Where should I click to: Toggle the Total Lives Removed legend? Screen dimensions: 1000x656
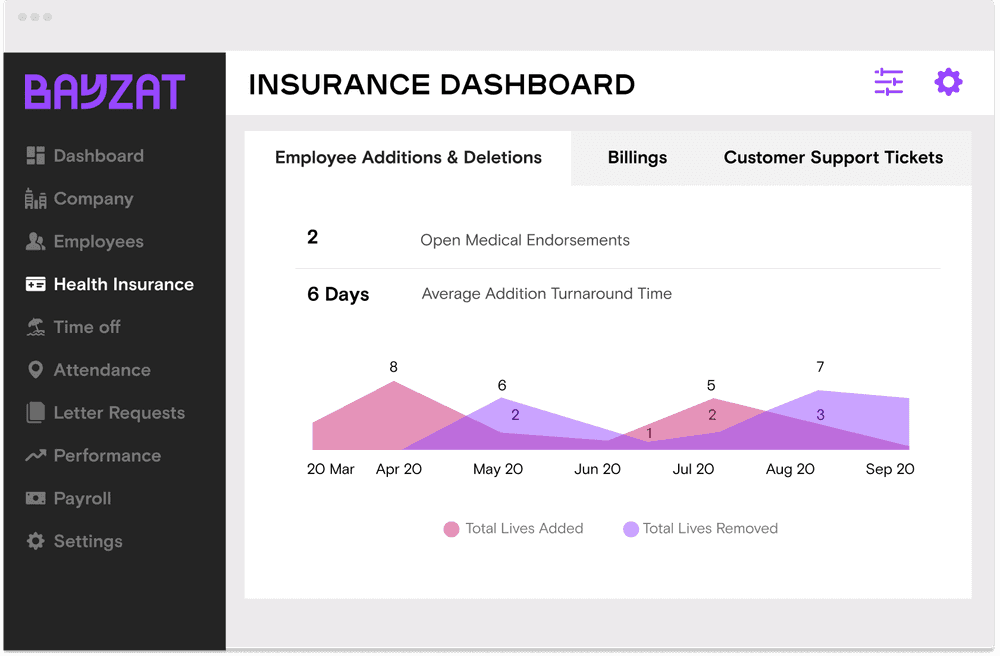pyautogui.click(x=700, y=528)
